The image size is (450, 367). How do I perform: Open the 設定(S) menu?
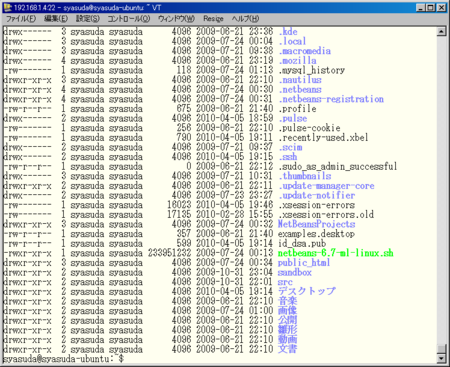pyautogui.click(x=88, y=18)
